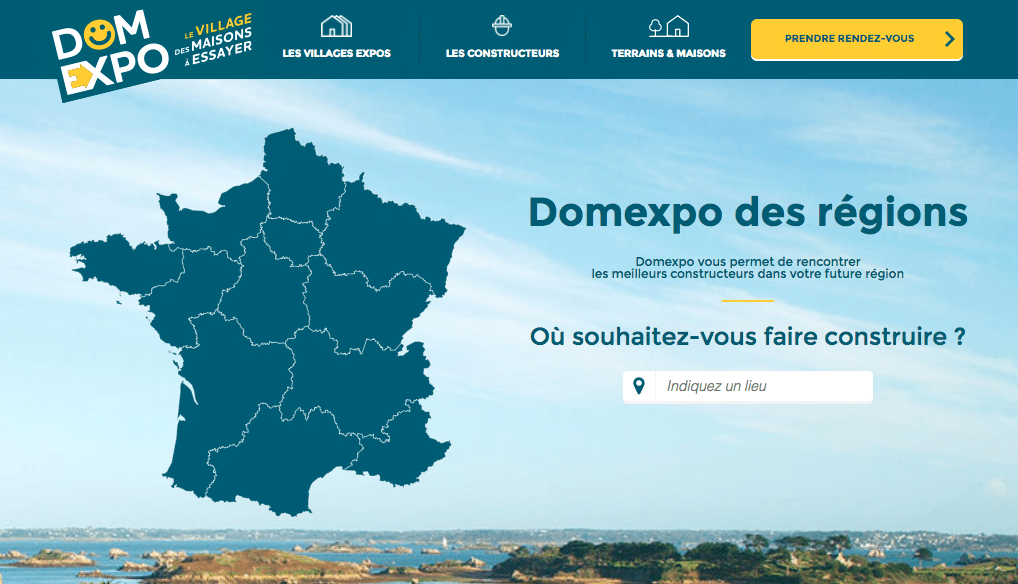Open the Terrains & Maisons menu label
This screenshot has width=1018, height=584.
point(668,53)
